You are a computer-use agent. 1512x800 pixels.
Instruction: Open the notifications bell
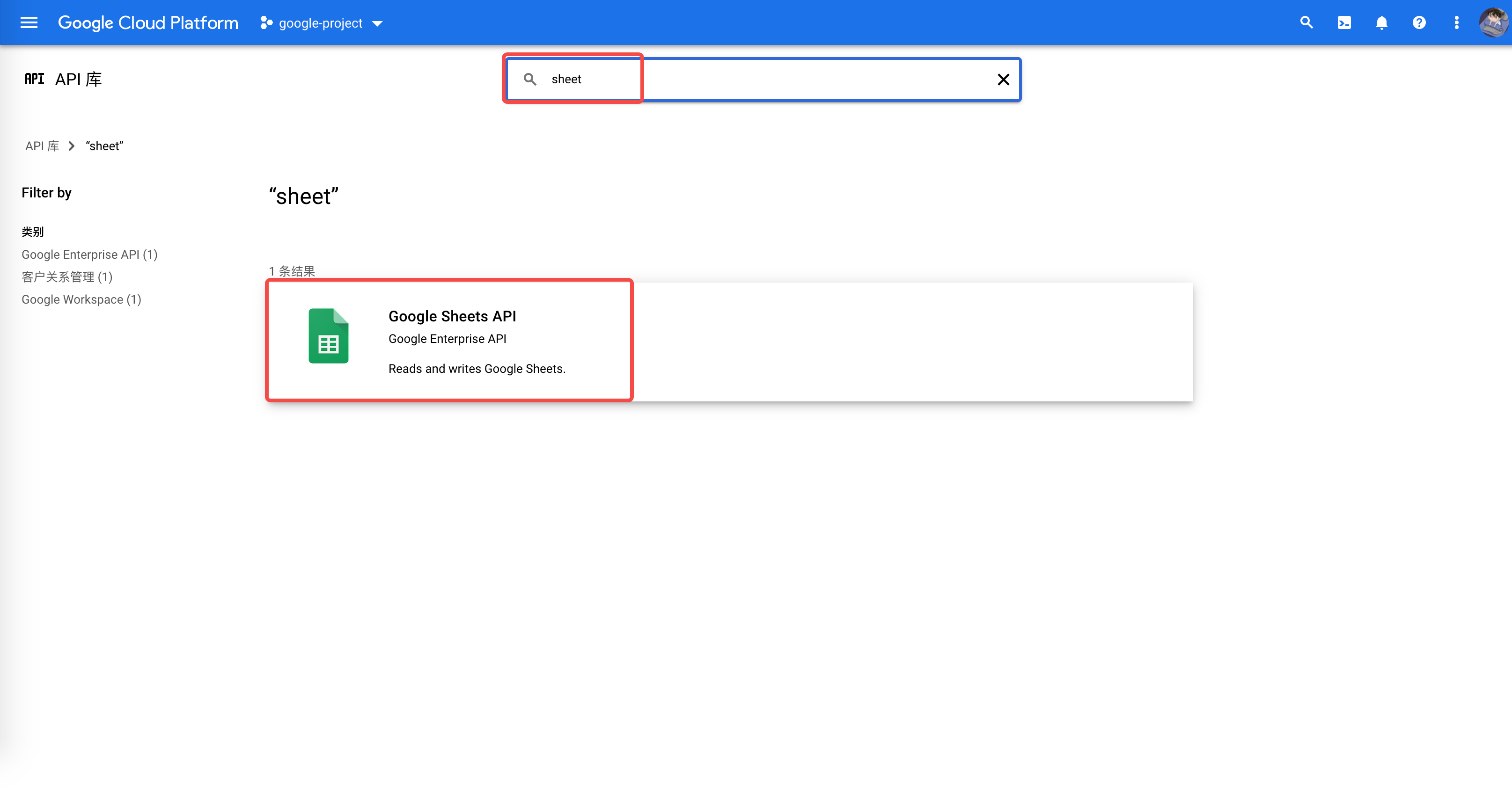(x=1381, y=22)
